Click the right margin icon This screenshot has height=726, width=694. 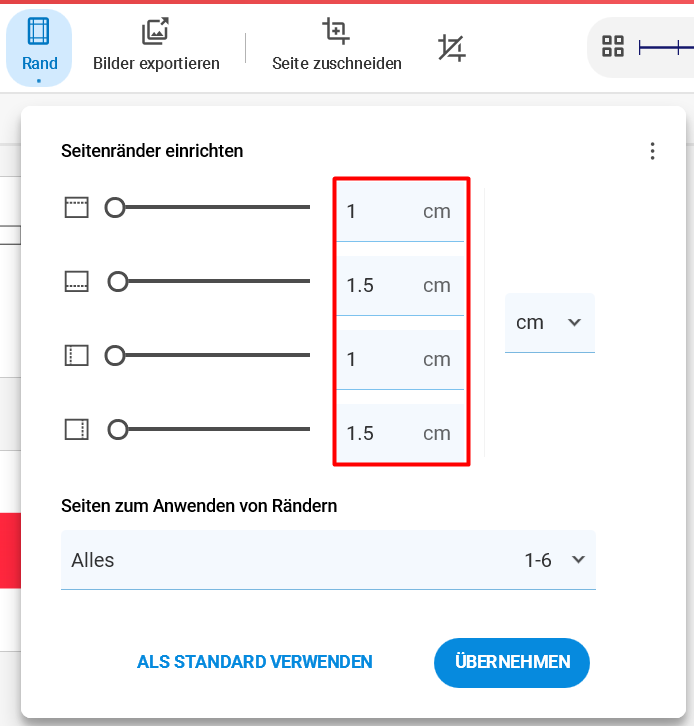[77, 429]
